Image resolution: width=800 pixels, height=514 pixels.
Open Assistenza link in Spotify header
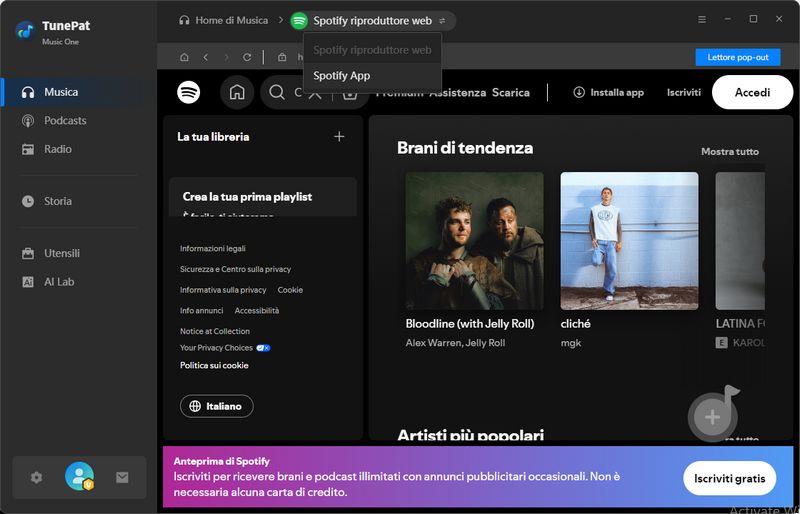click(x=458, y=92)
